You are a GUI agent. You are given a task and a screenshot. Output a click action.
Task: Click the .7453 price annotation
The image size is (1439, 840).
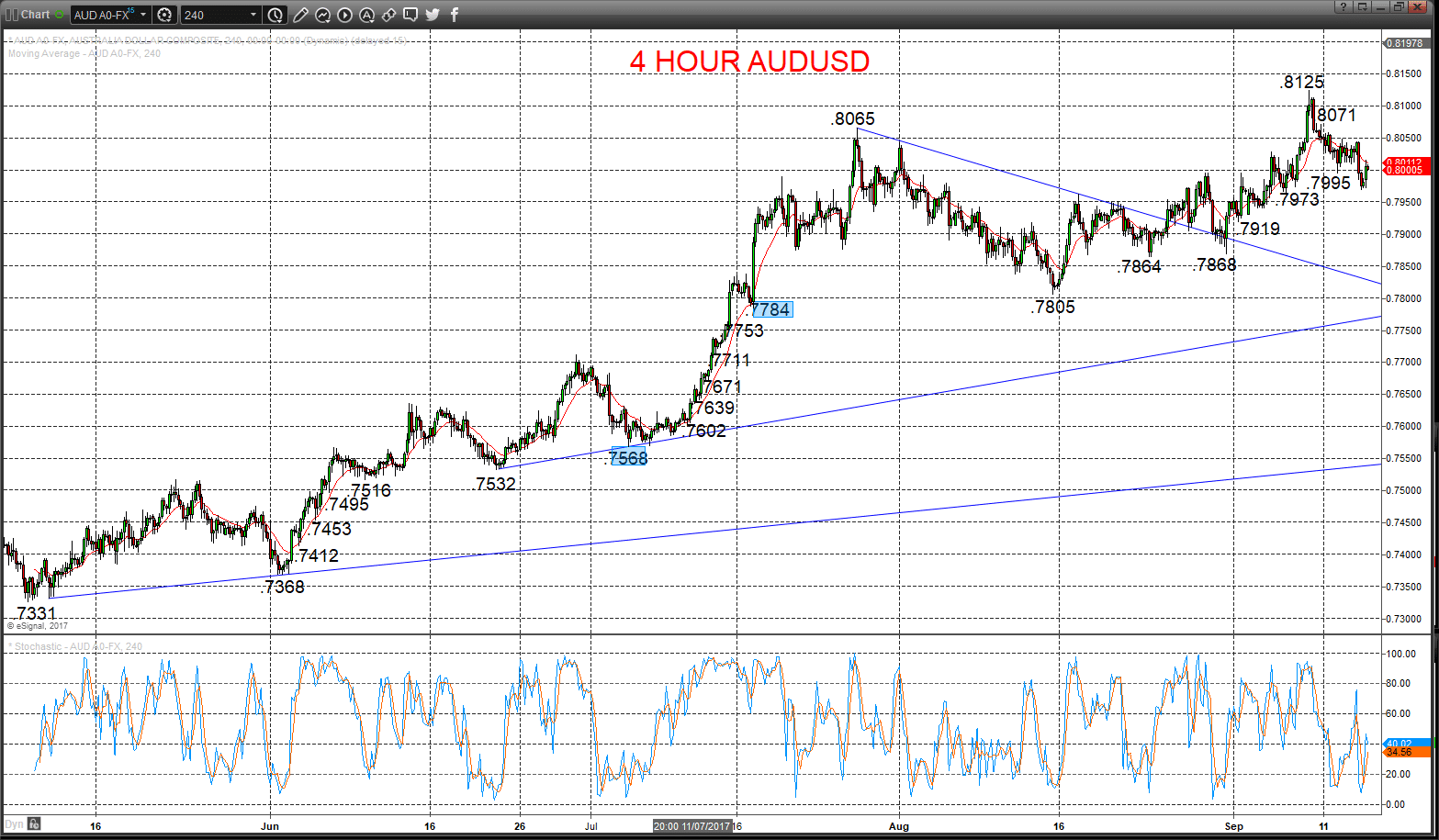coord(330,529)
